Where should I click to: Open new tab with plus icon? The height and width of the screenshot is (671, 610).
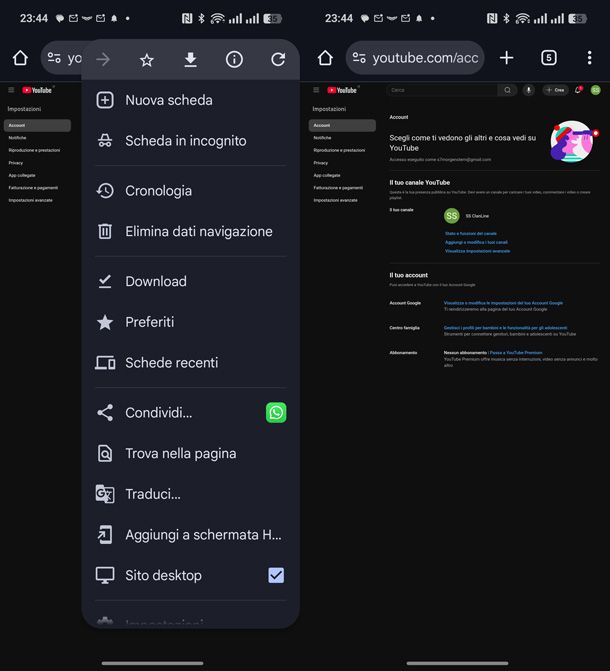(507, 58)
